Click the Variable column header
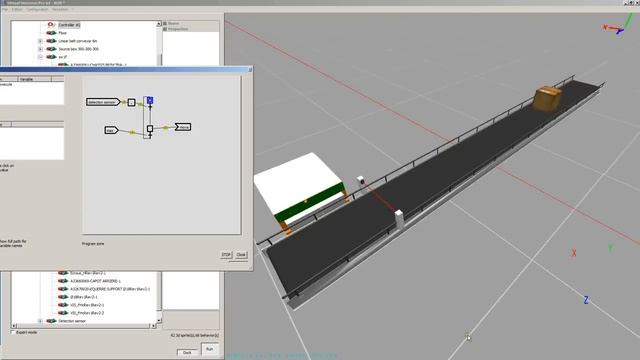 click(35, 79)
